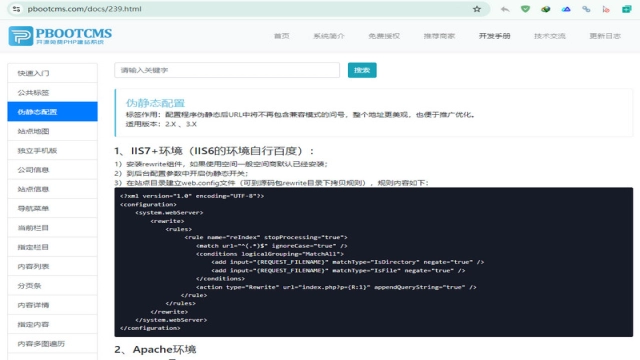
Task: Open 技术交流 navigation item
Action: pyautogui.click(x=550, y=36)
